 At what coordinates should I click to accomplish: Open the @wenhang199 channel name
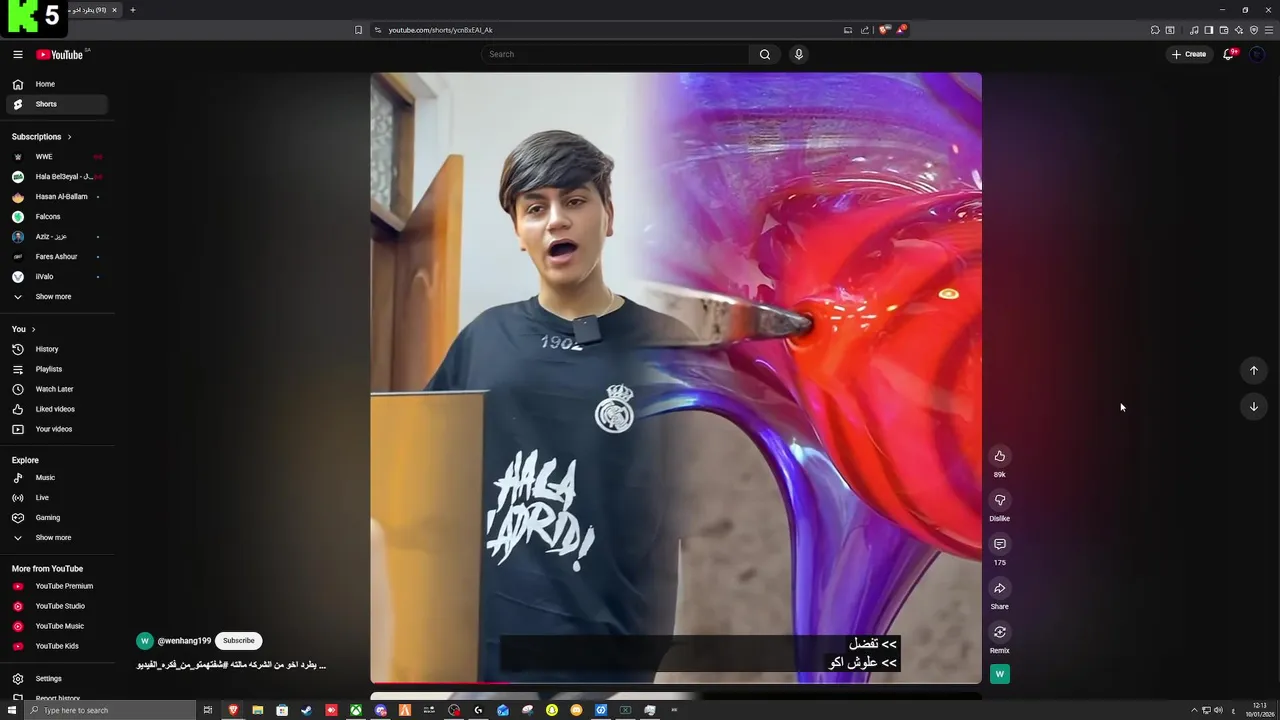(x=184, y=641)
